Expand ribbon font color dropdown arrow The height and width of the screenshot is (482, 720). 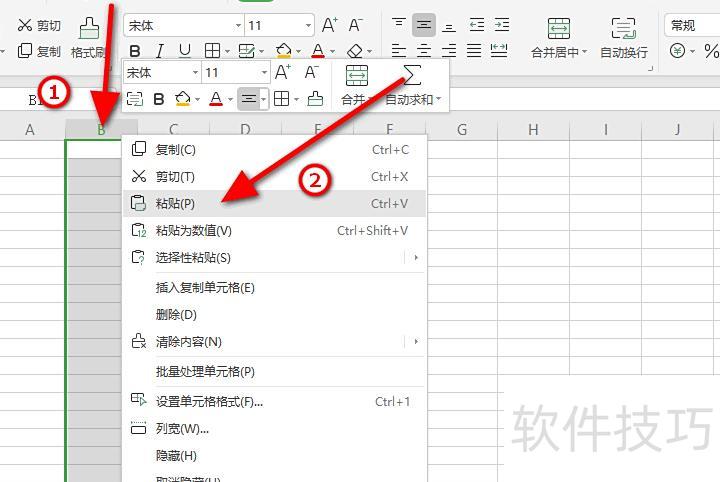point(332,51)
